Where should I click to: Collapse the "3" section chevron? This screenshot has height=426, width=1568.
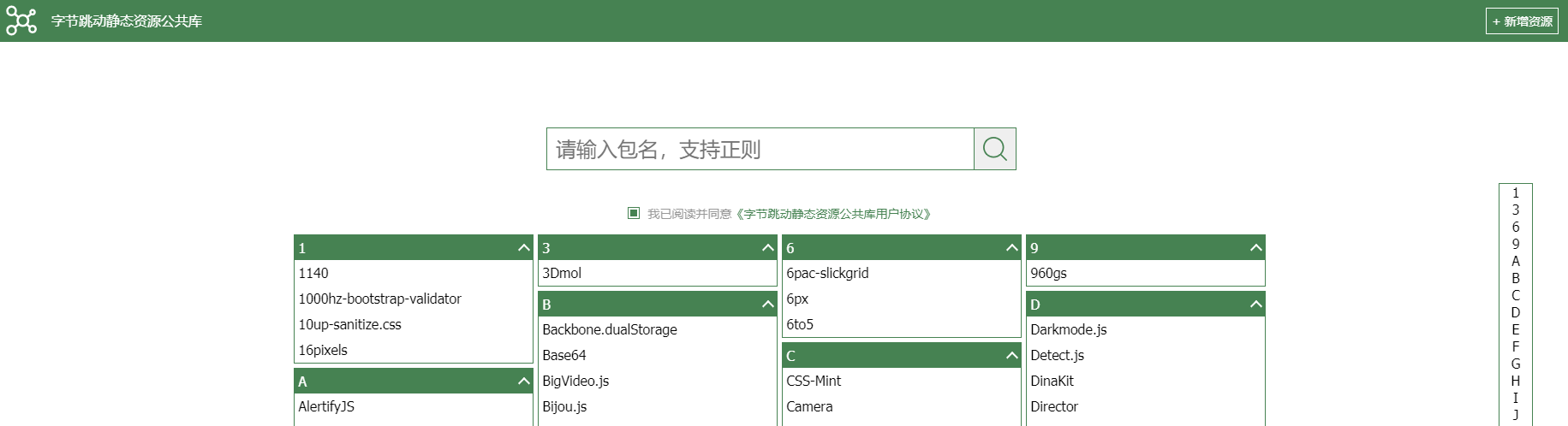(x=768, y=248)
